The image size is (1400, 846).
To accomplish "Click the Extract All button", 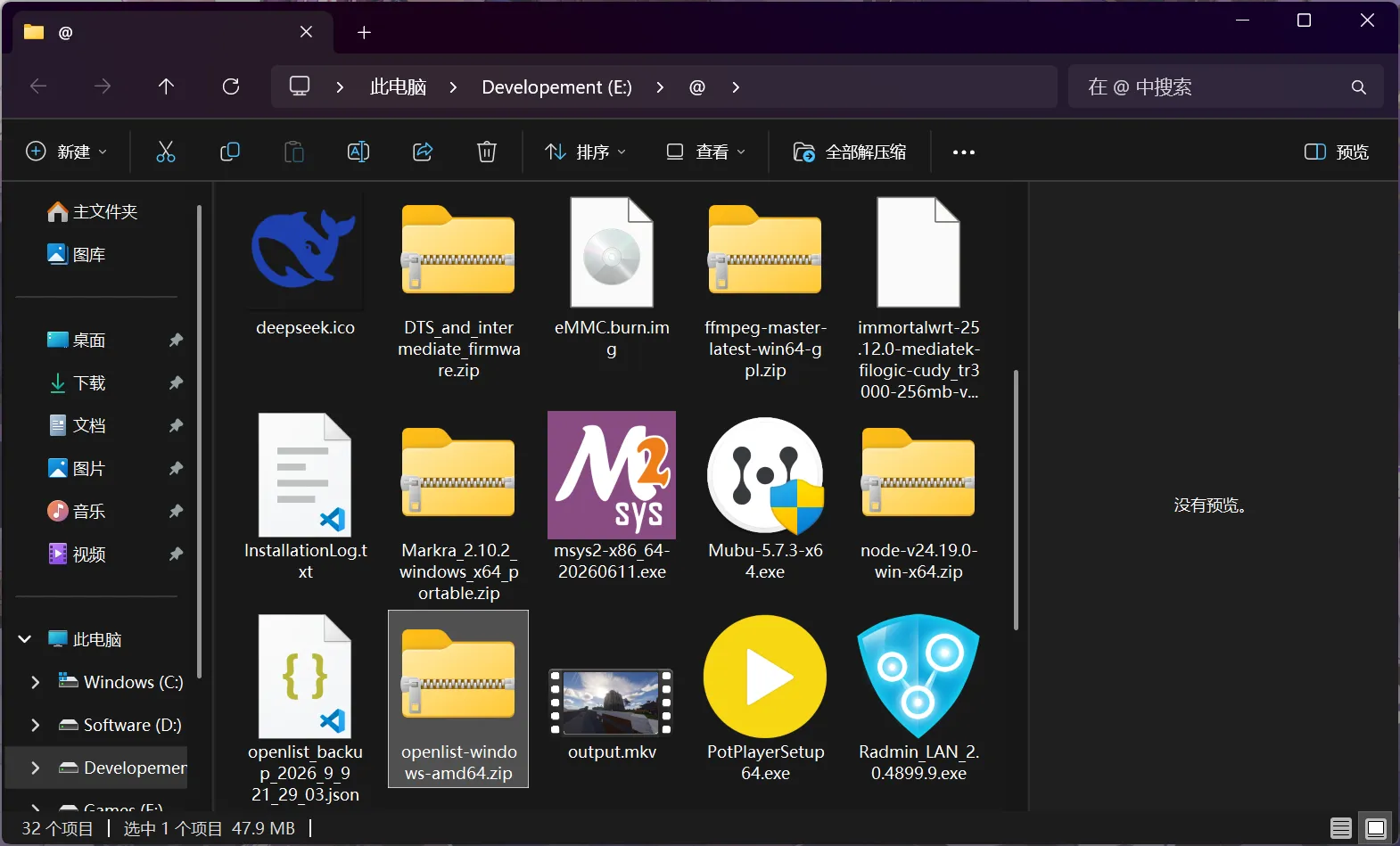I will pyautogui.click(x=850, y=152).
